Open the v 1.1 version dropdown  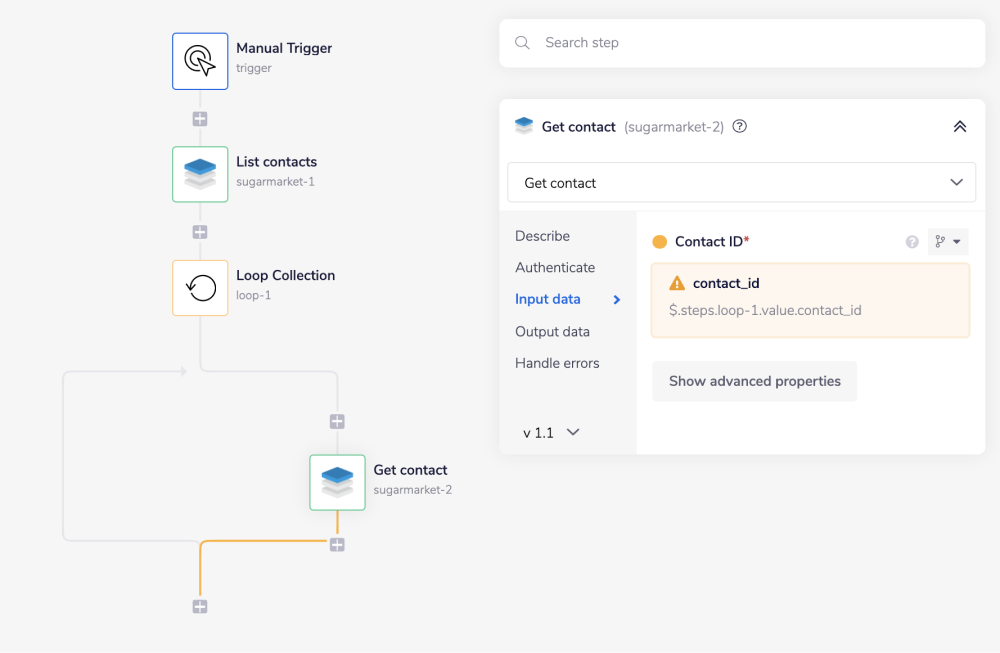pyautogui.click(x=551, y=433)
